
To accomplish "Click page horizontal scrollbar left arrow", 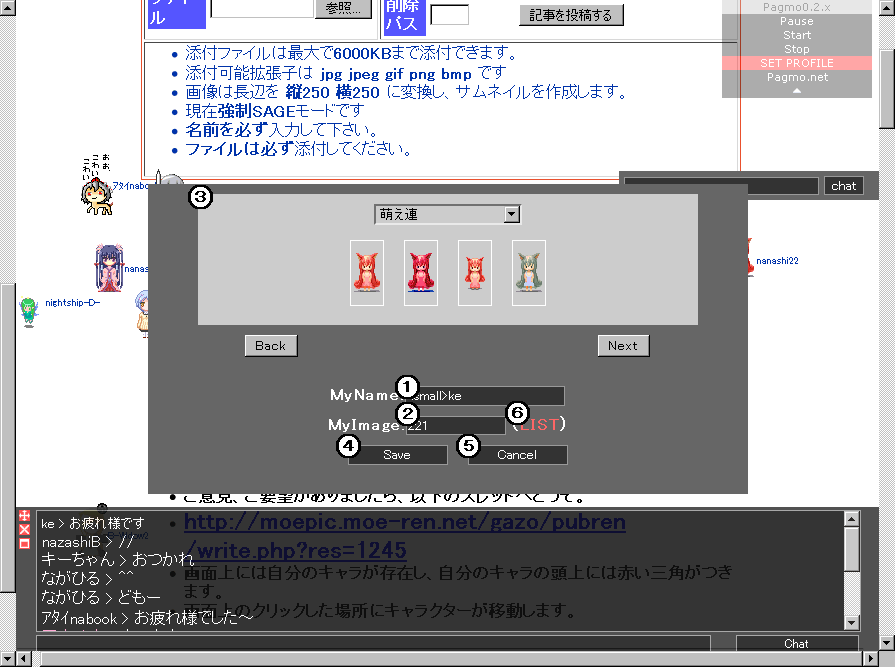I will tap(23, 658).
